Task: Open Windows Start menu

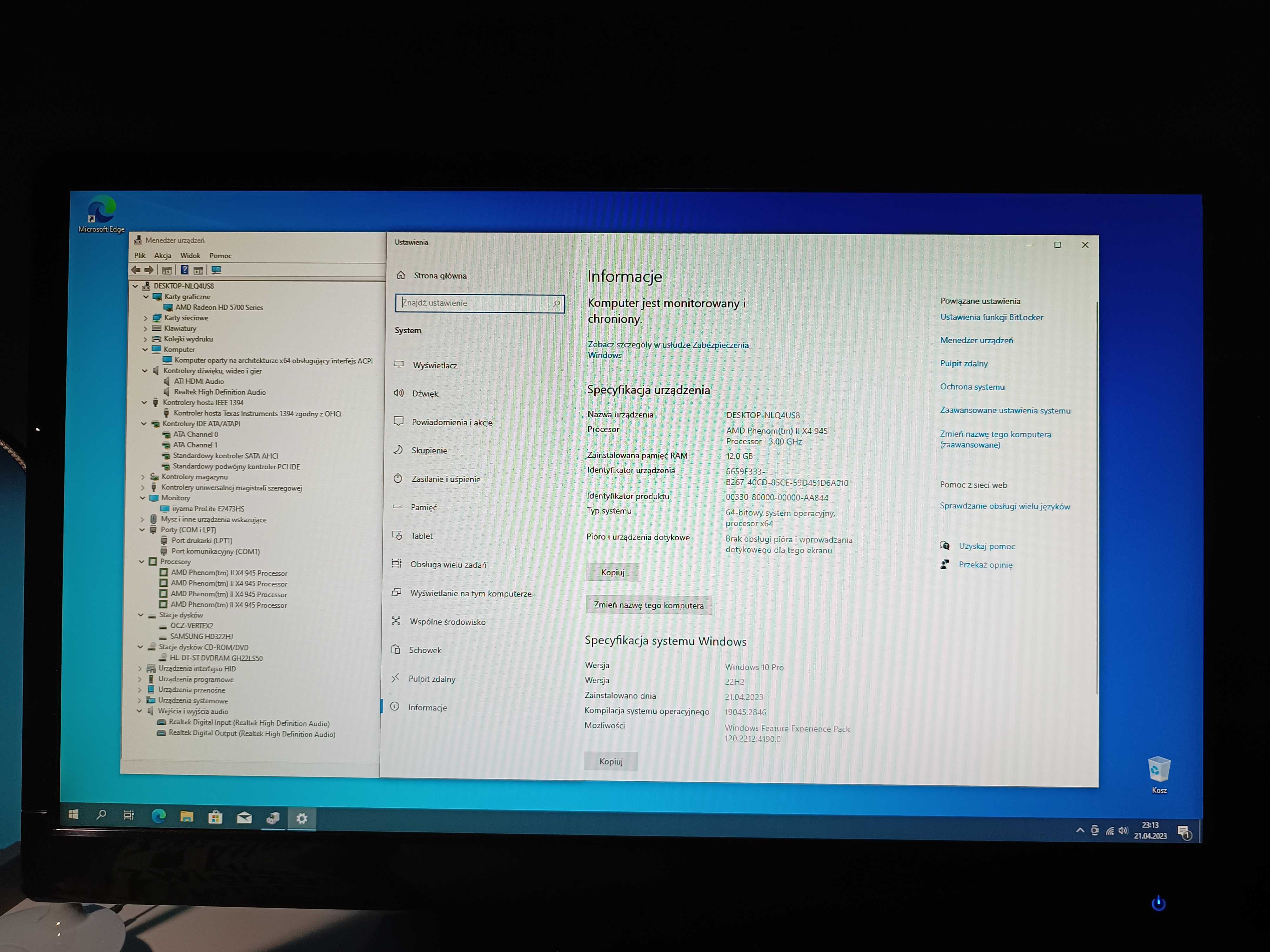Action: click(x=73, y=814)
